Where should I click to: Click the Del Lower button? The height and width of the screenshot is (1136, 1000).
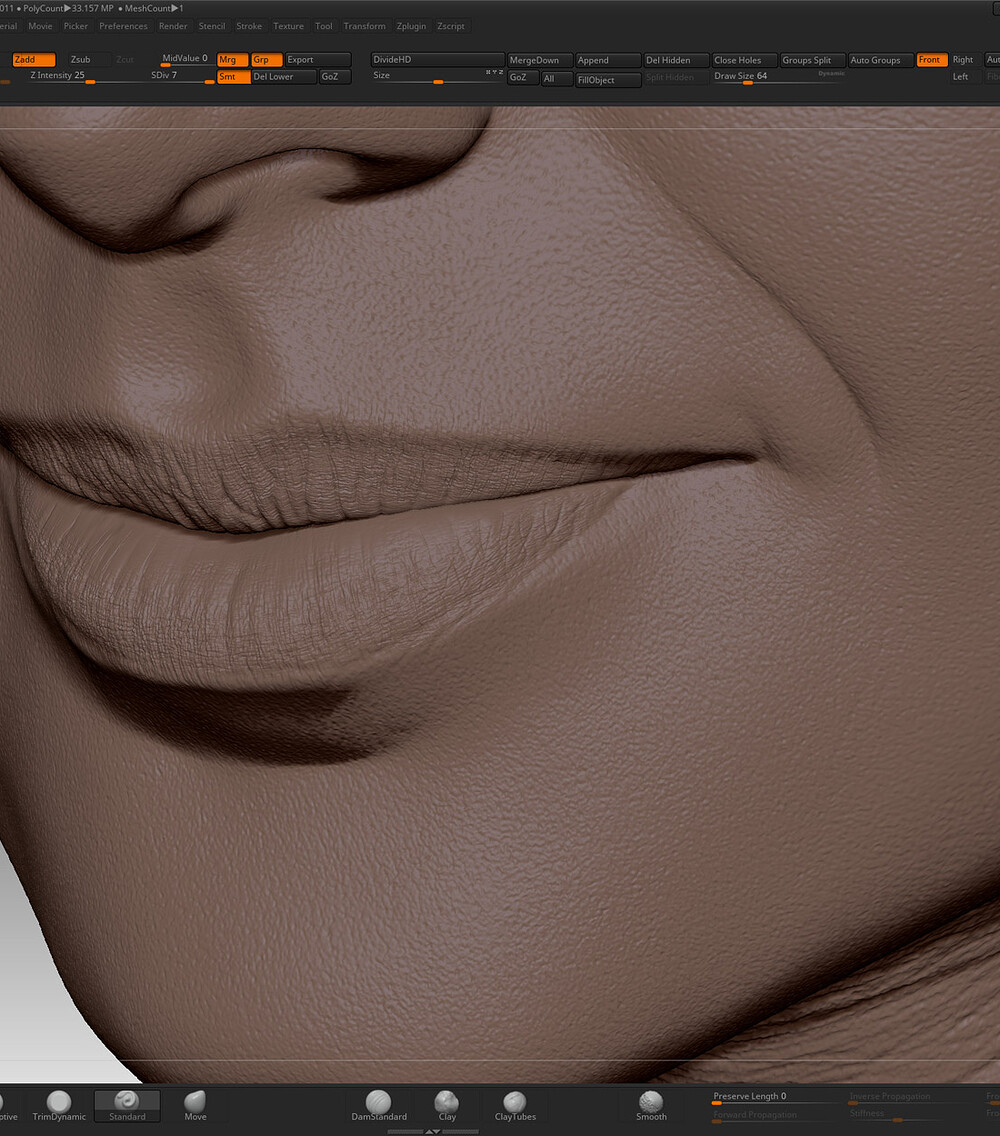[x=283, y=77]
